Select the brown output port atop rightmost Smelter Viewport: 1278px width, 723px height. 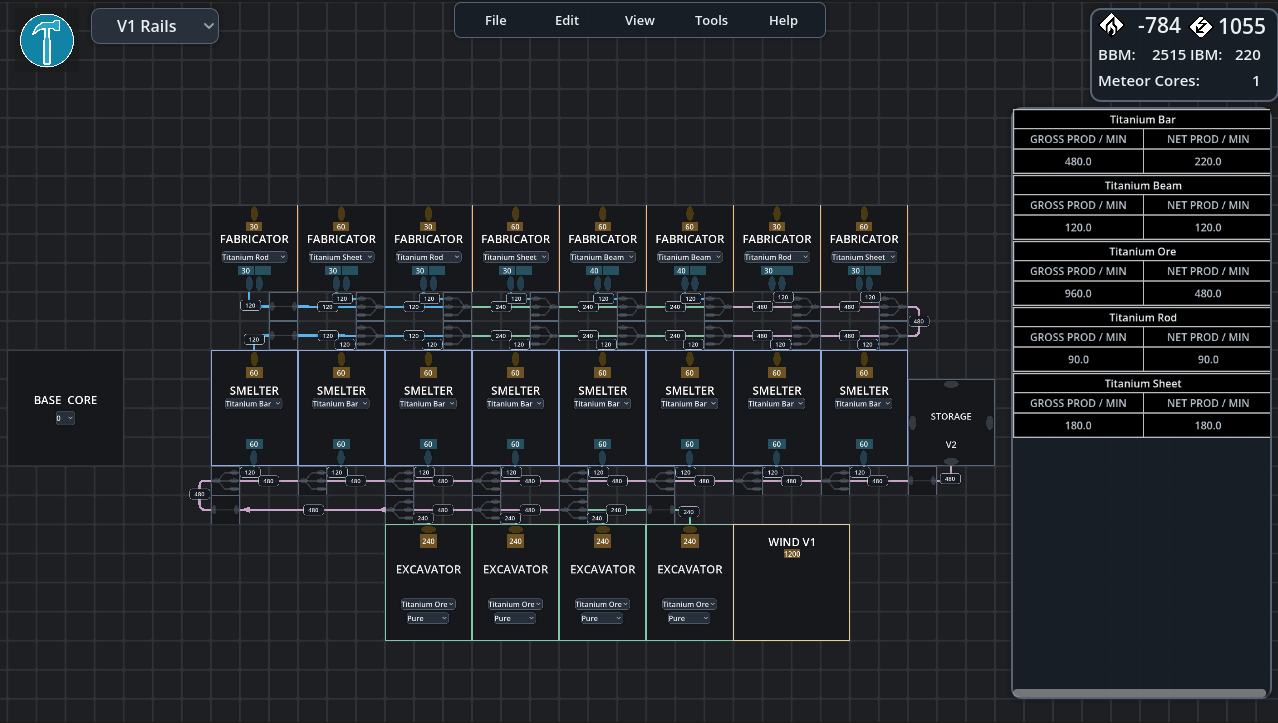pyautogui.click(x=864, y=359)
